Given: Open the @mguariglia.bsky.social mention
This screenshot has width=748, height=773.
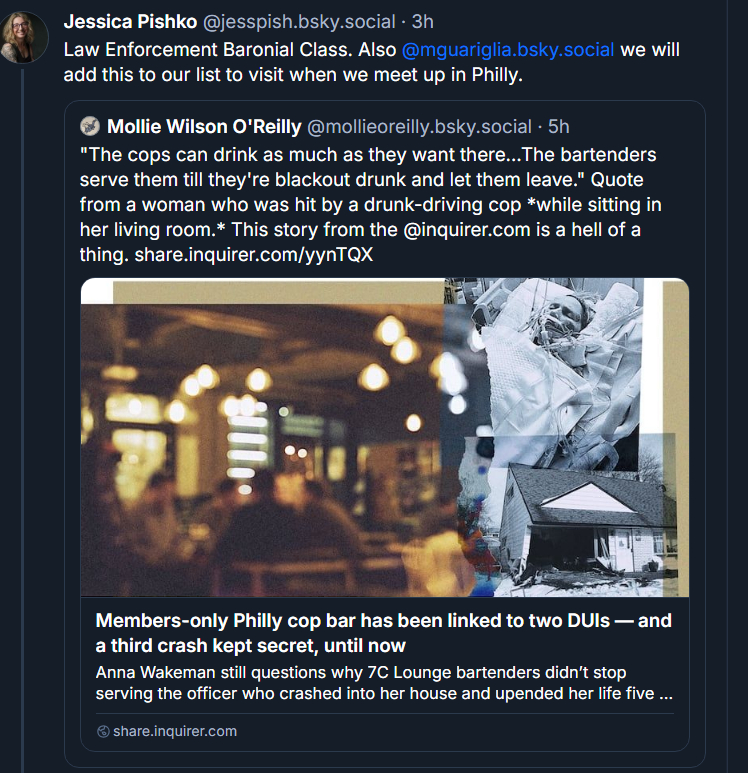Looking at the screenshot, I should (508, 49).
